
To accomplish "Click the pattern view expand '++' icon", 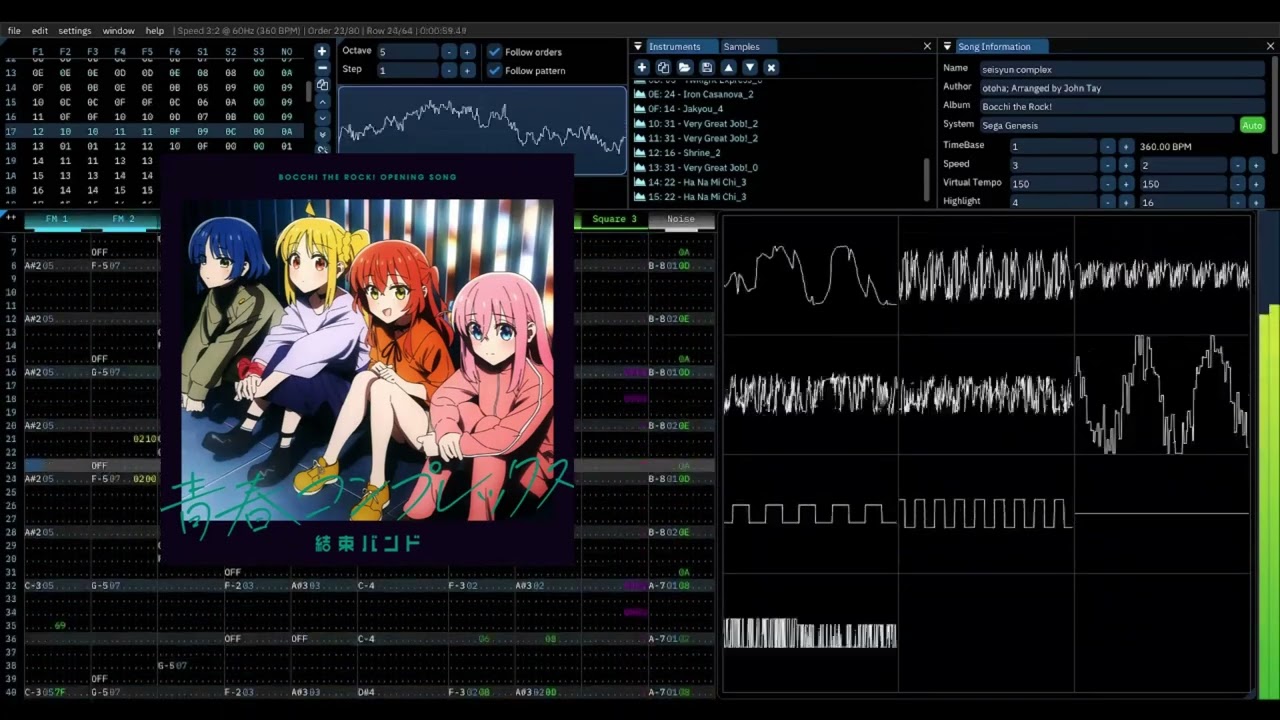I will 11,217.
